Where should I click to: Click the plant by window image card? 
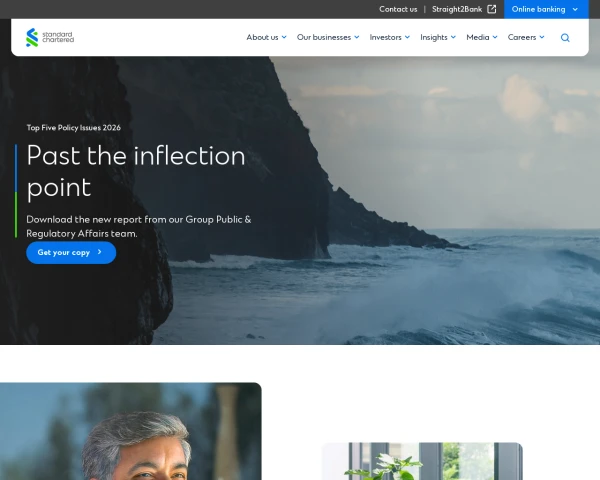point(422,461)
